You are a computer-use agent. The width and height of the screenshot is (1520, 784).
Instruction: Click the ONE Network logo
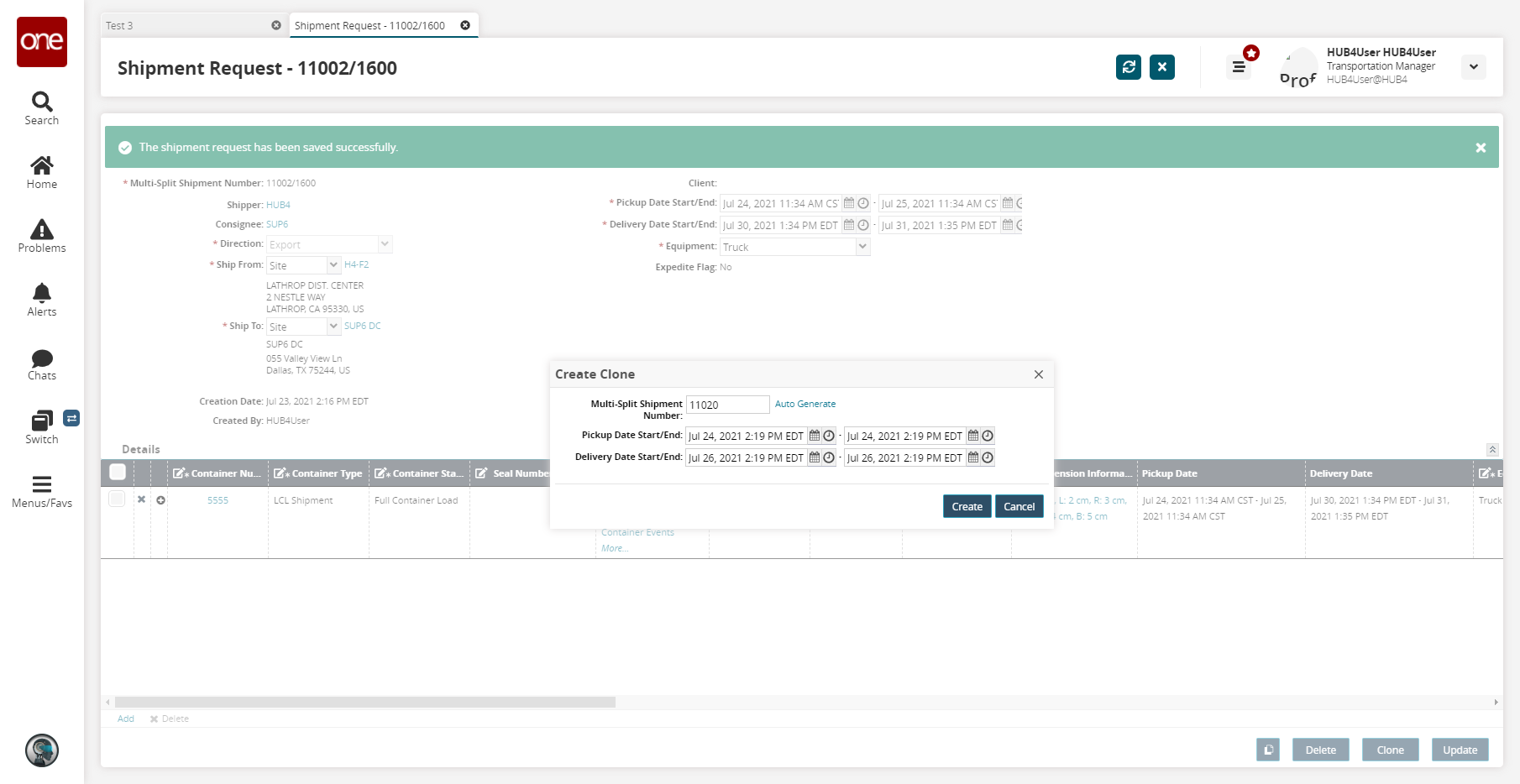pyautogui.click(x=42, y=42)
